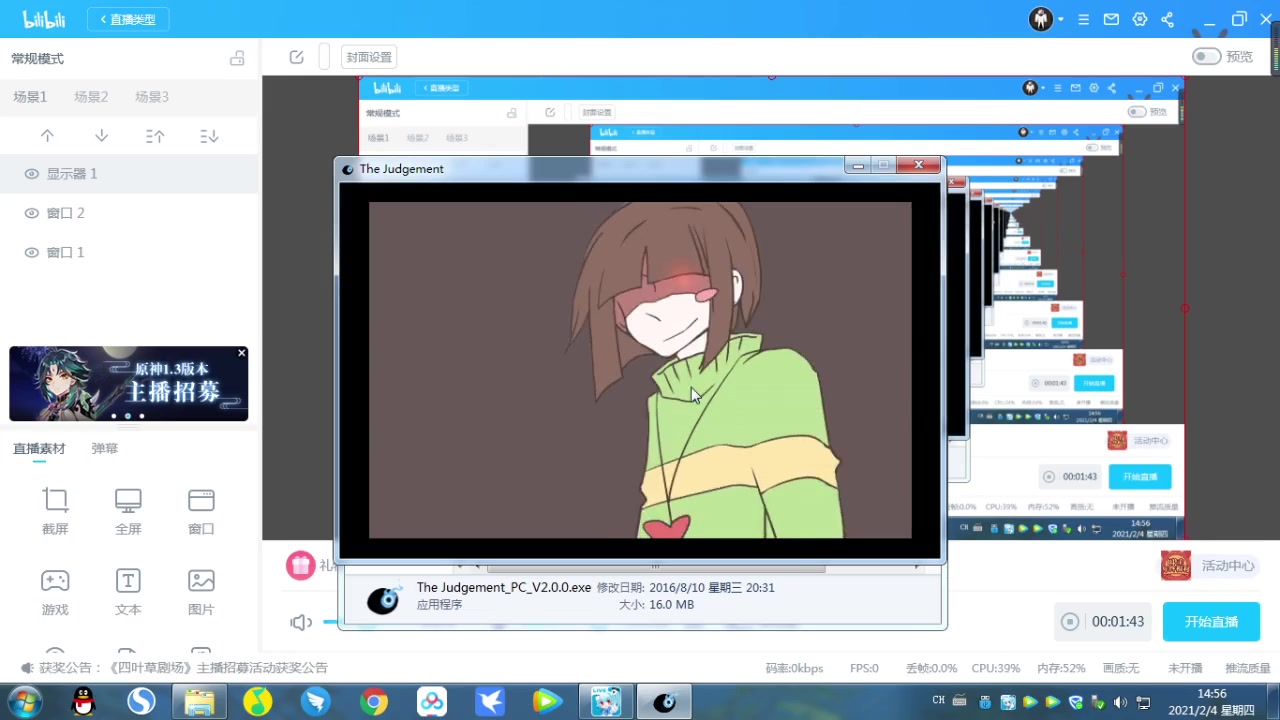
Task: Open Chrome in taskbar
Action: tap(374, 702)
